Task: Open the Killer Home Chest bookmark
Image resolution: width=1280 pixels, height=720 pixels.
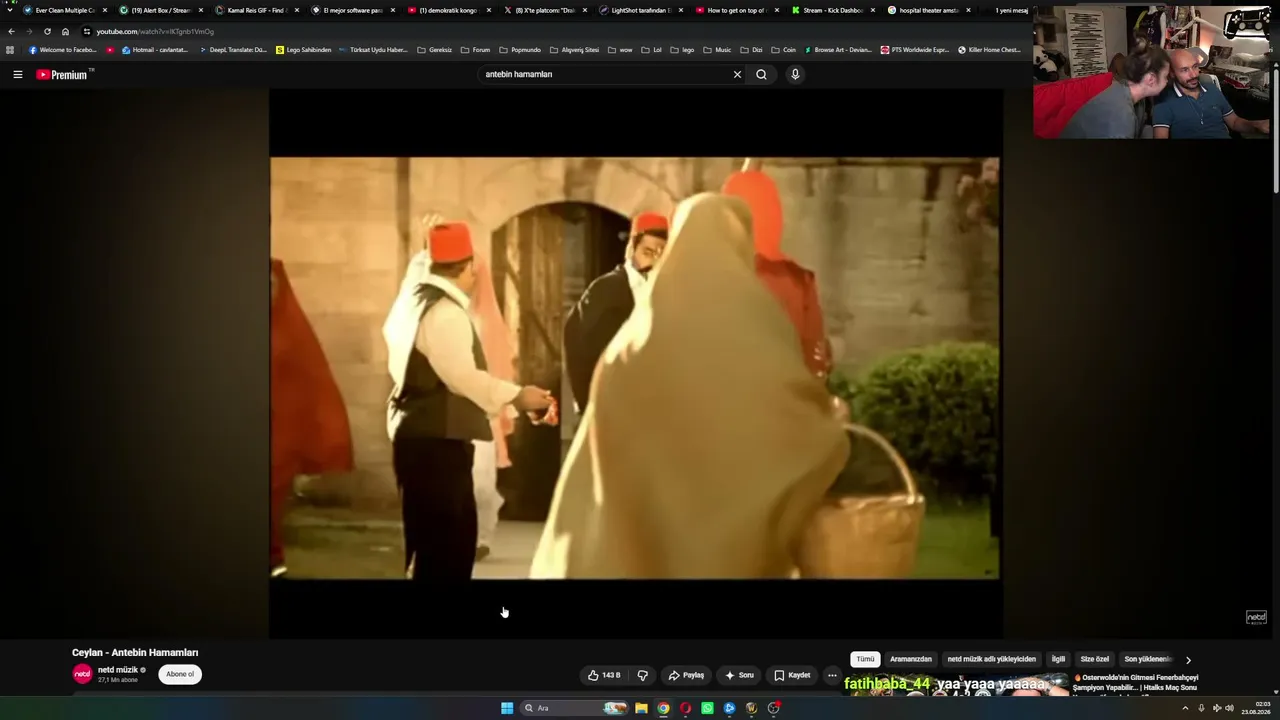Action: 989,50
